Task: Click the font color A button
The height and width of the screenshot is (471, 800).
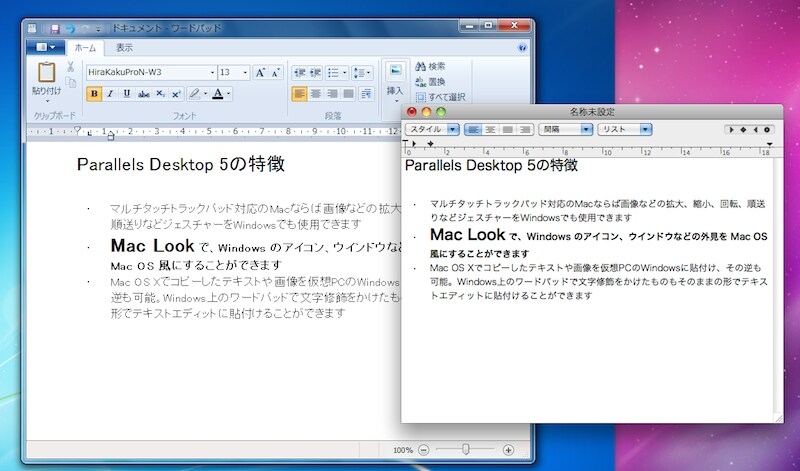Action: tap(218, 94)
